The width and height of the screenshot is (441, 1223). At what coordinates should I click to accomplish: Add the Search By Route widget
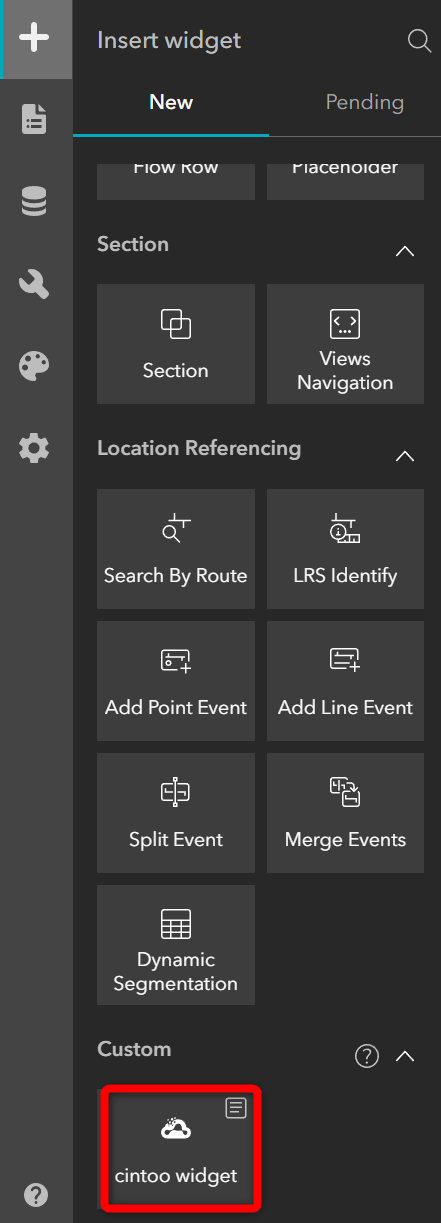click(176, 549)
